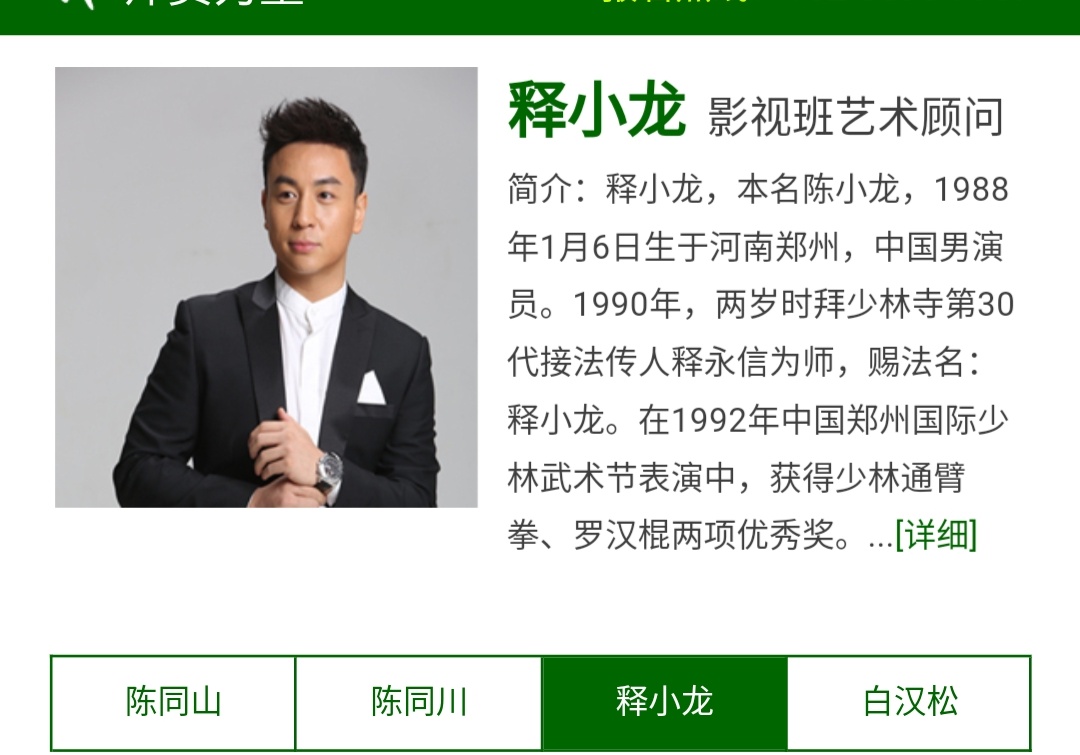Click the white site title in the header
1080x755 pixels.
(214, 3)
